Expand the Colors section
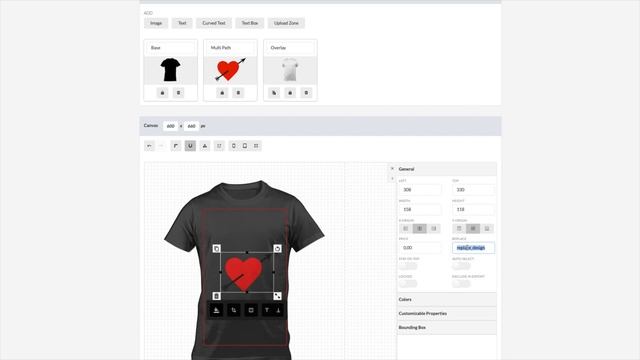The image size is (640, 360). tap(447, 299)
